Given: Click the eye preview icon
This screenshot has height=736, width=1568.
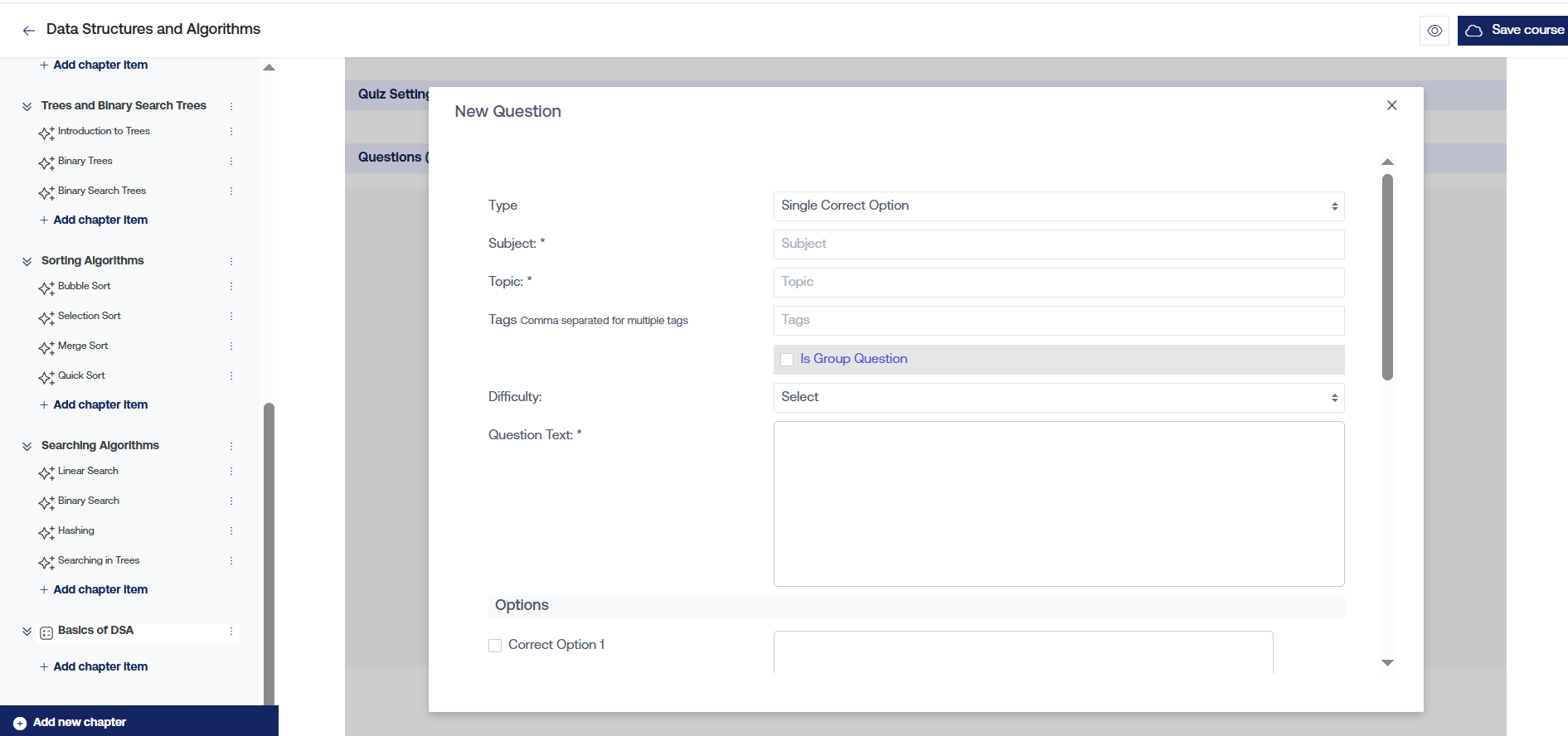Looking at the screenshot, I should click(x=1435, y=31).
